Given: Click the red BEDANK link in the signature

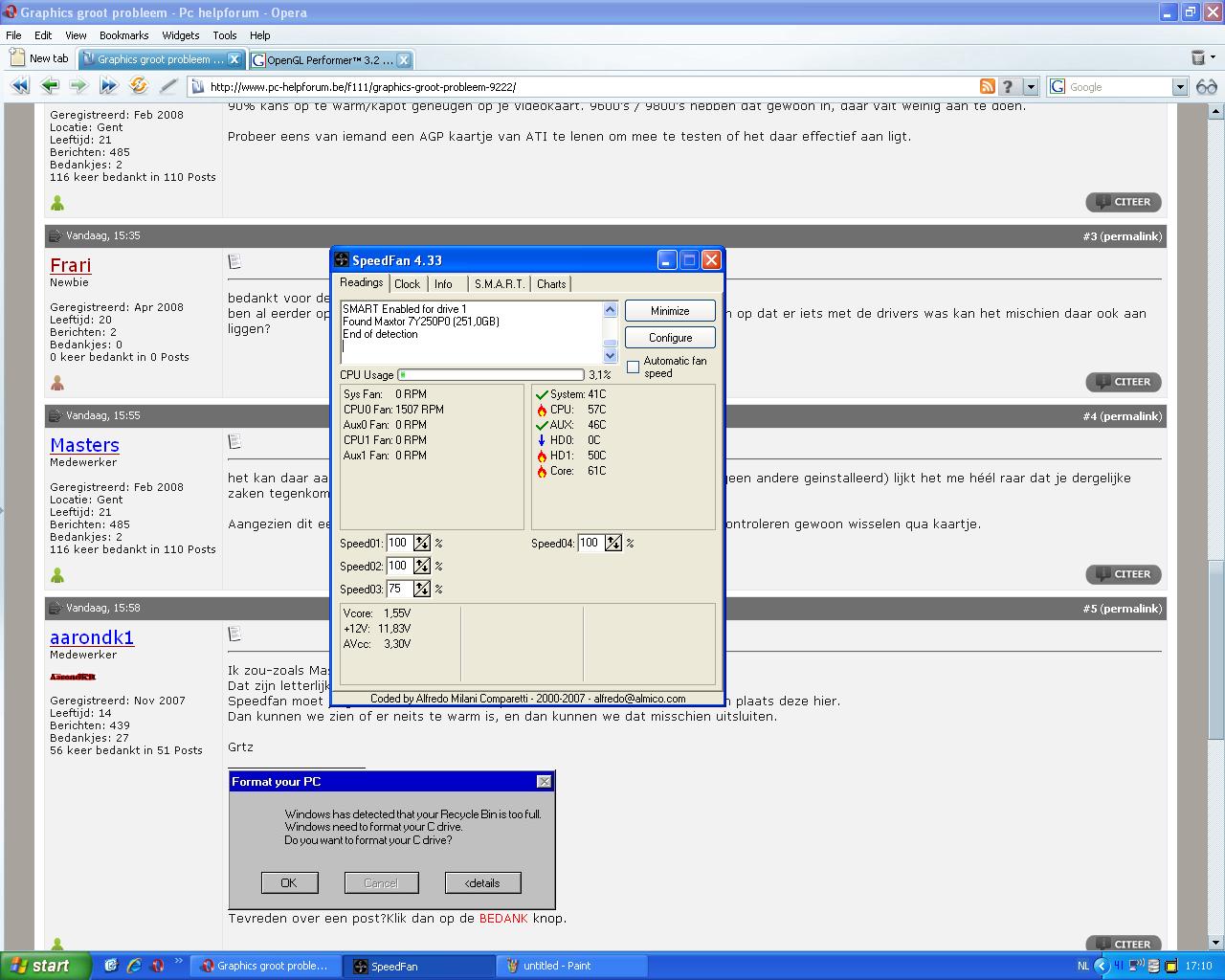Looking at the screenshot, I should click(503, 918).
